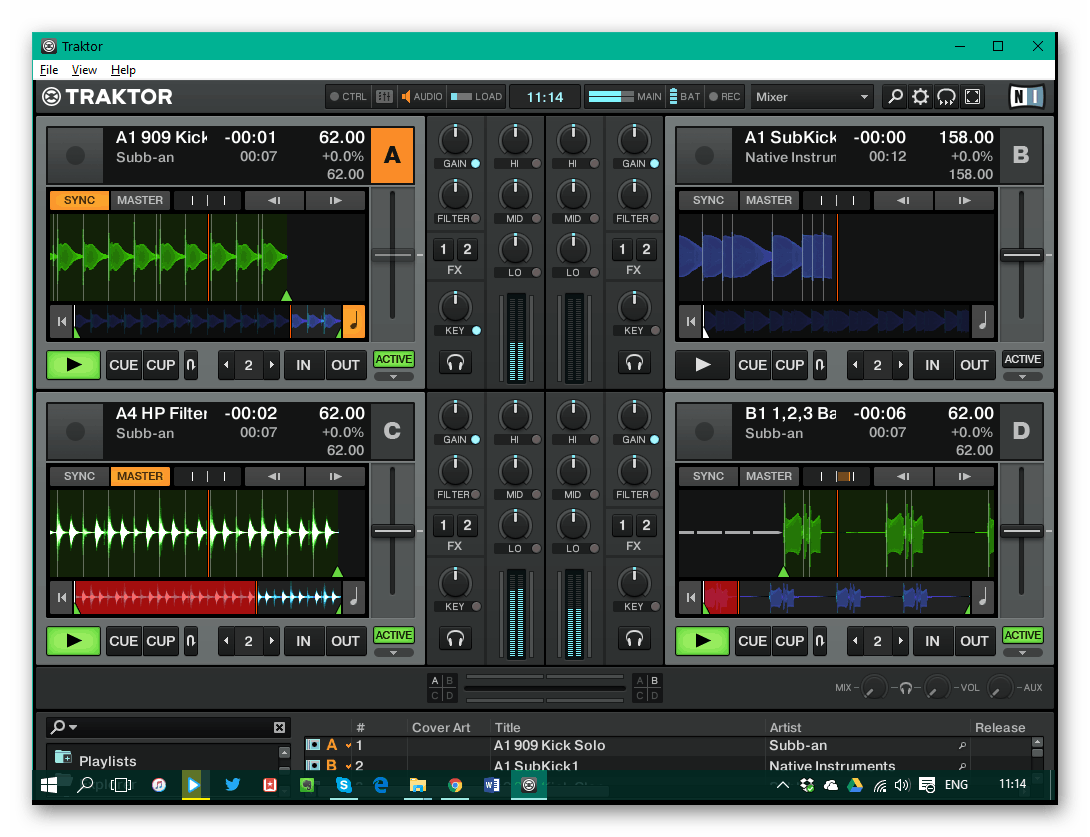
Task: Toggle SYNC on Deck A
Action: 79,200
